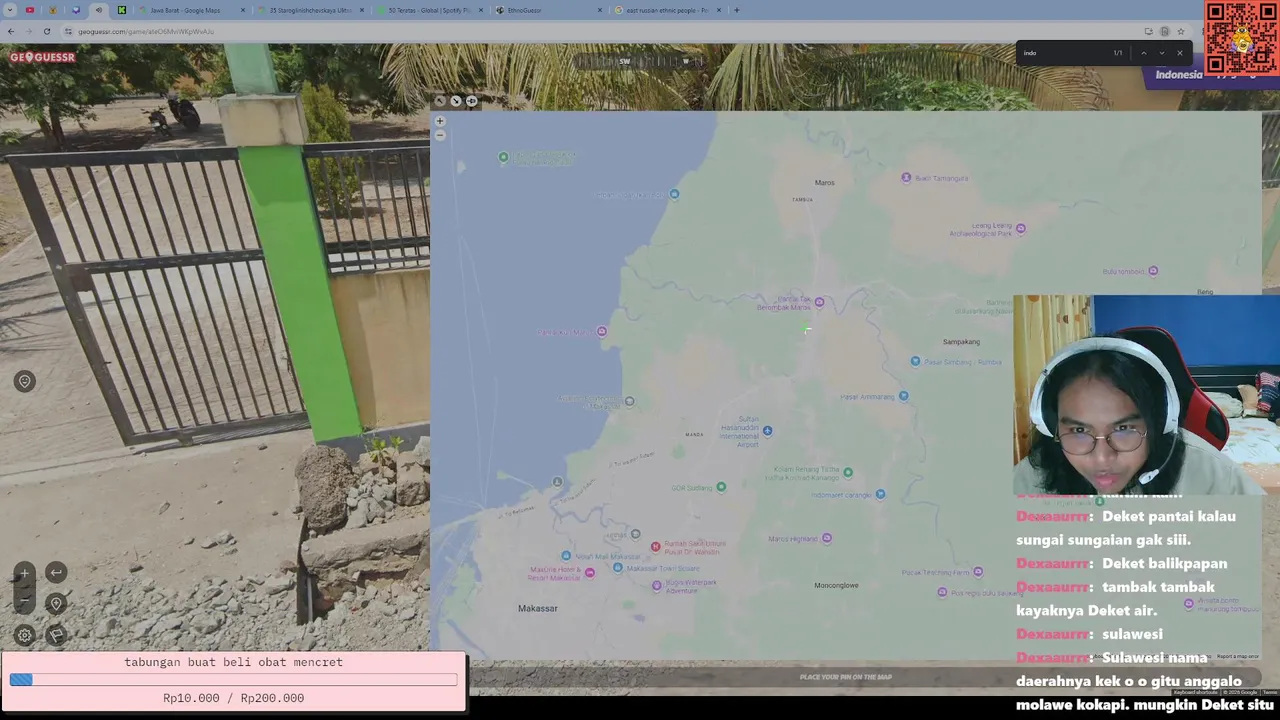Click the Indonesia label near top right
Screen dimensions: 1280x720
pos(1179,75)
